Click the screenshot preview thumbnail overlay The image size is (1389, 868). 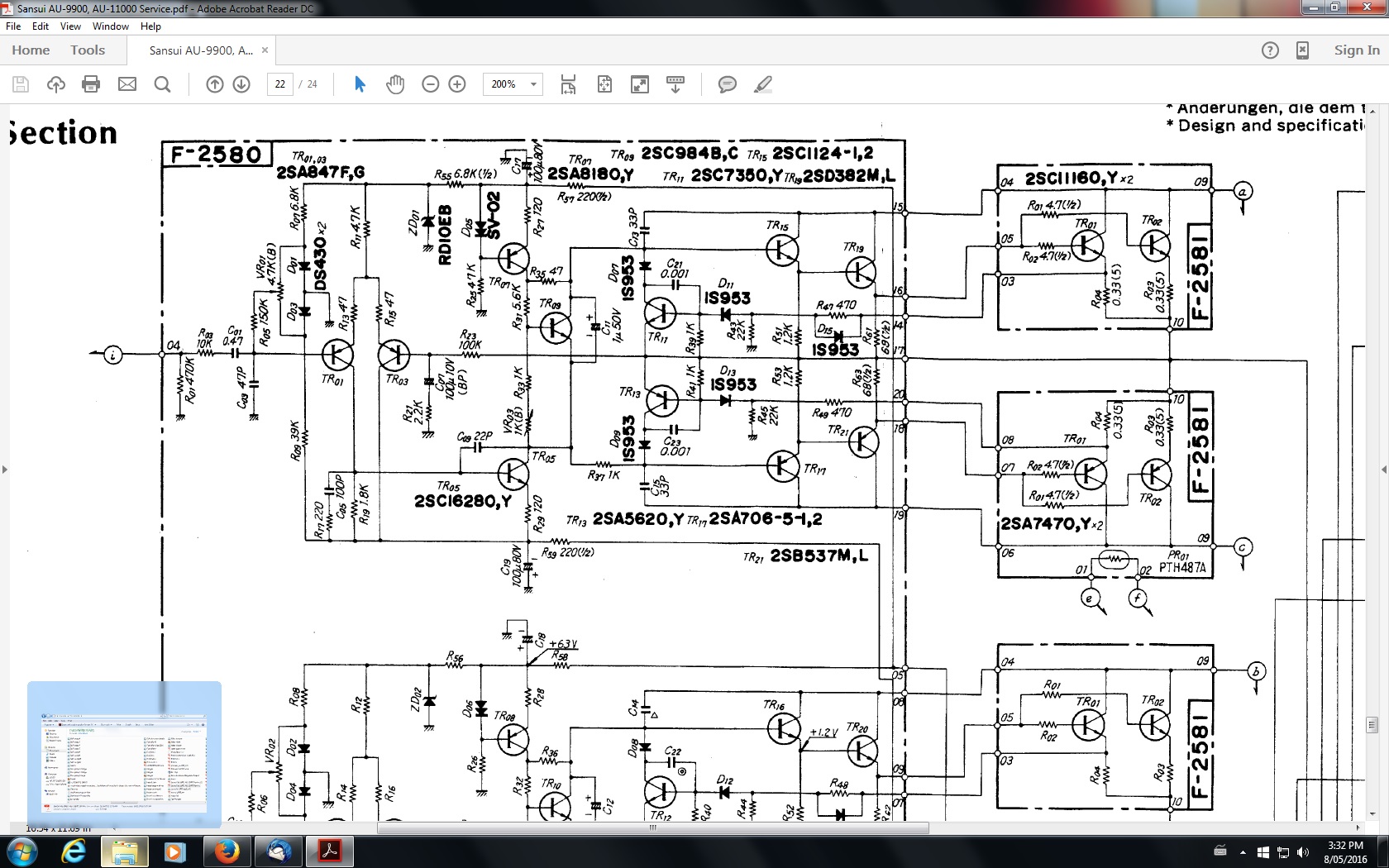point(124,754)
